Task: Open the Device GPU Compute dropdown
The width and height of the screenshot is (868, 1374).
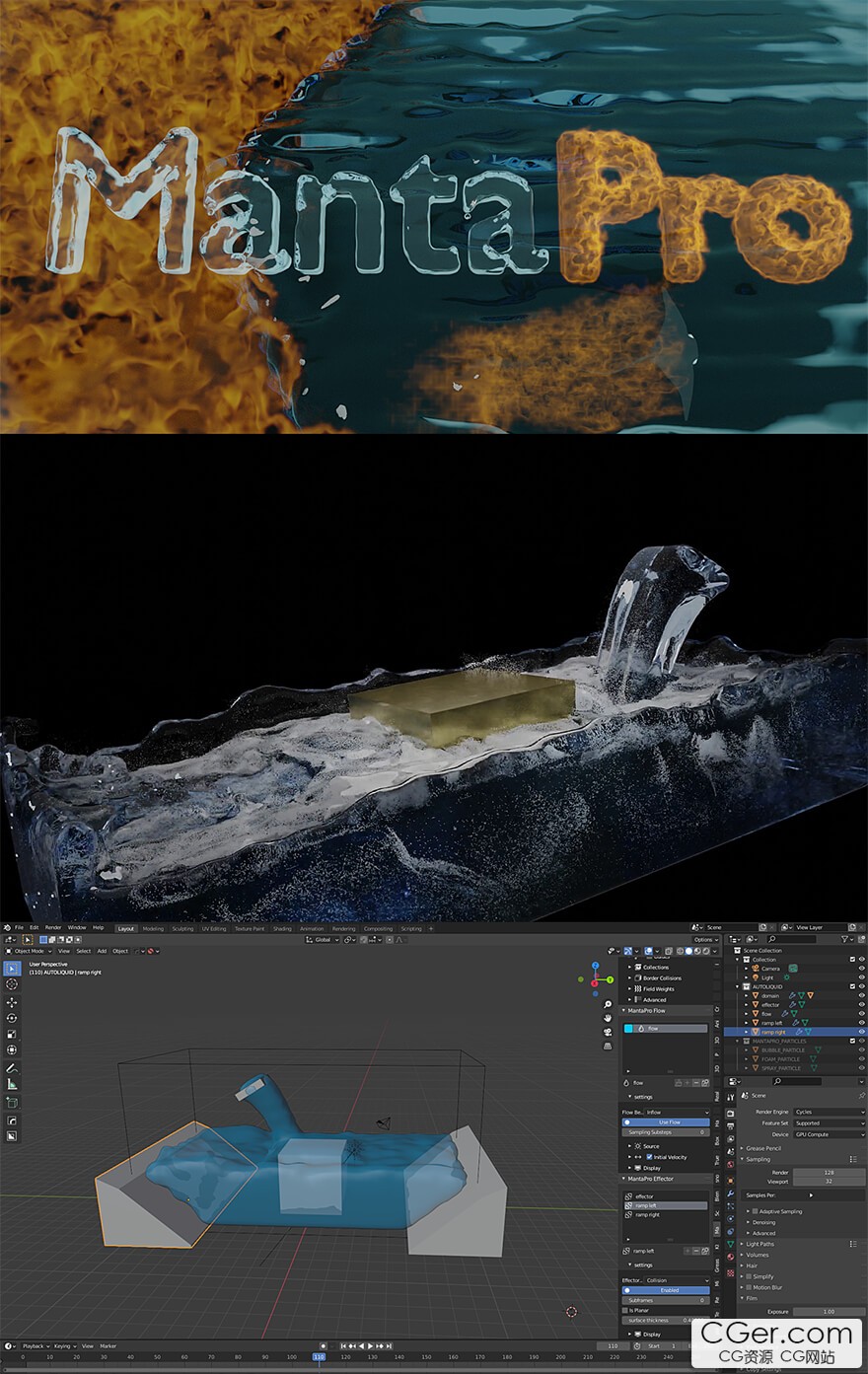Action: [x=830, y=1134]
